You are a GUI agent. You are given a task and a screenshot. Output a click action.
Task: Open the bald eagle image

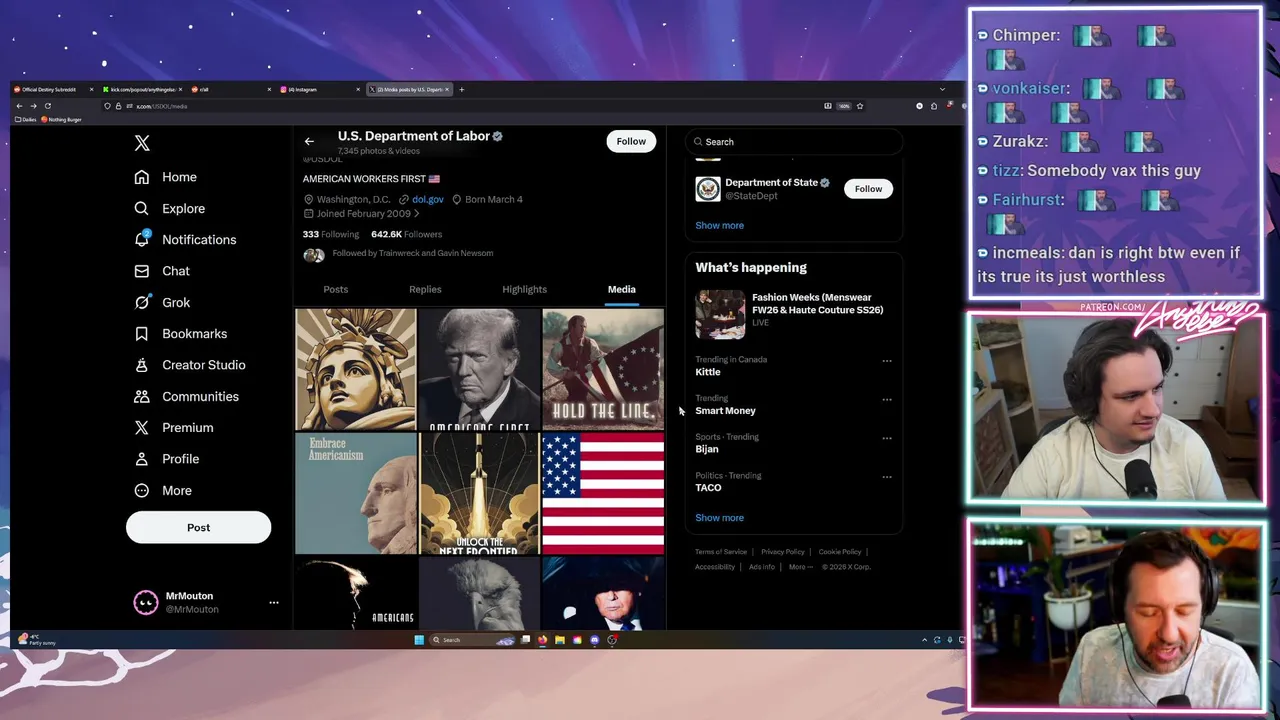pyautogui.click(x=479, y=593)
